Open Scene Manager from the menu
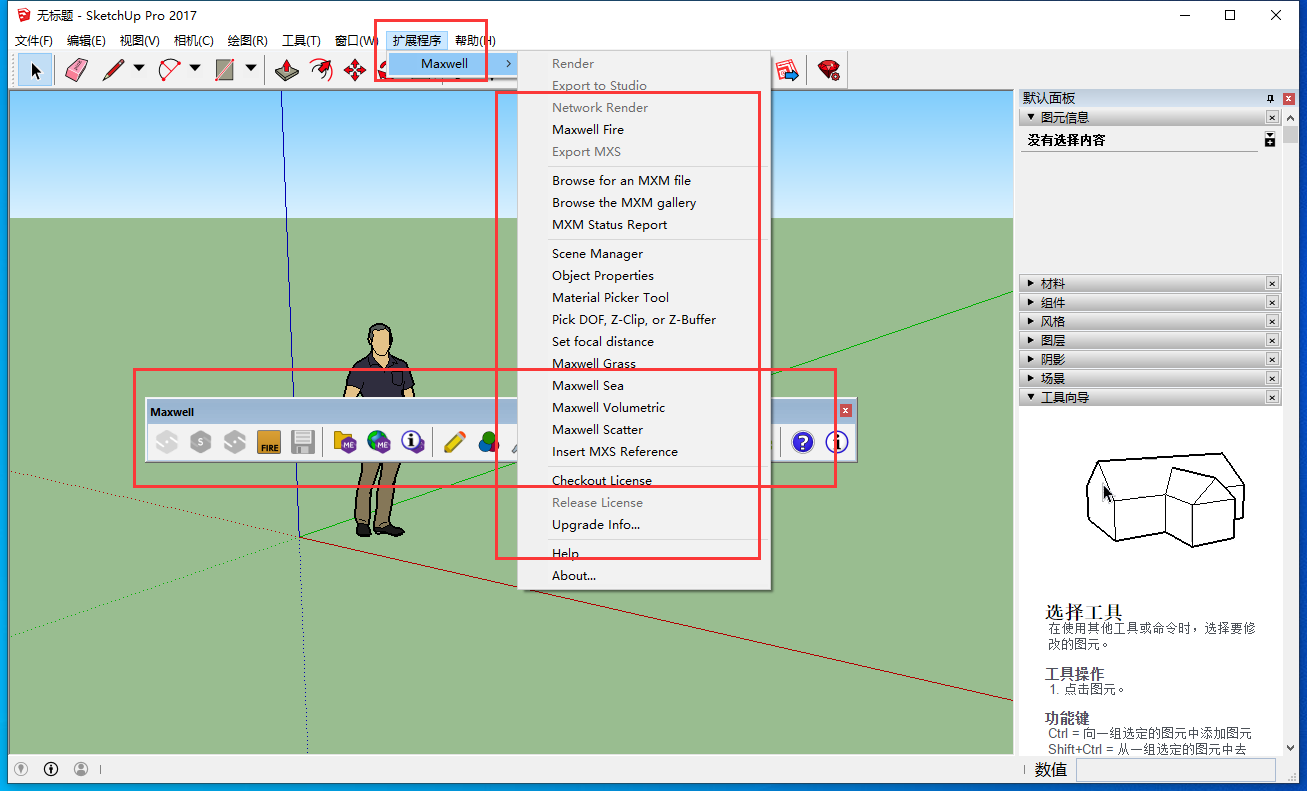1307x791 pixels. point(644,254)
